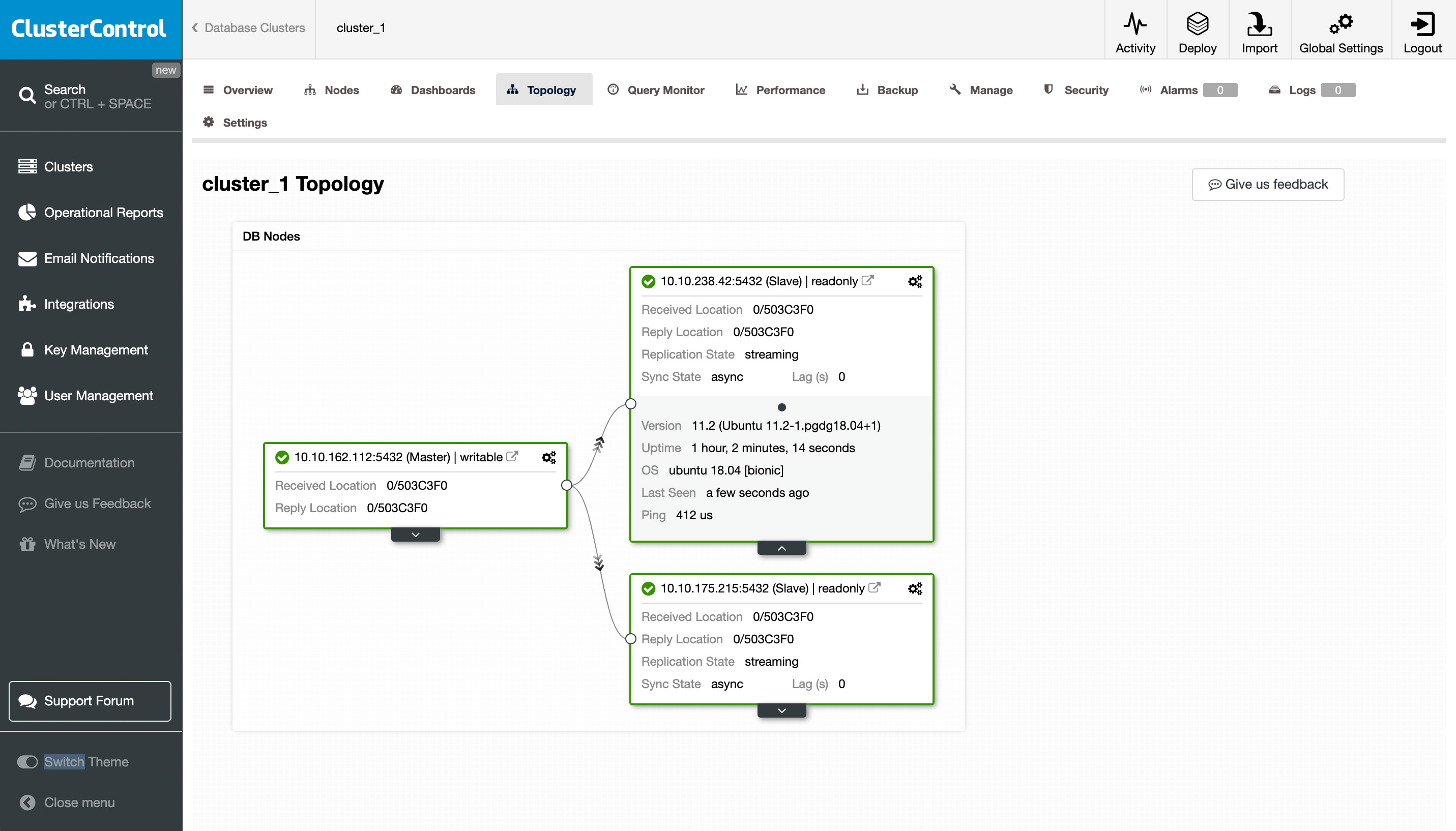Click the ClusterControl logo
Viewport: 1456px width, 831px height.
pos(89,28)
